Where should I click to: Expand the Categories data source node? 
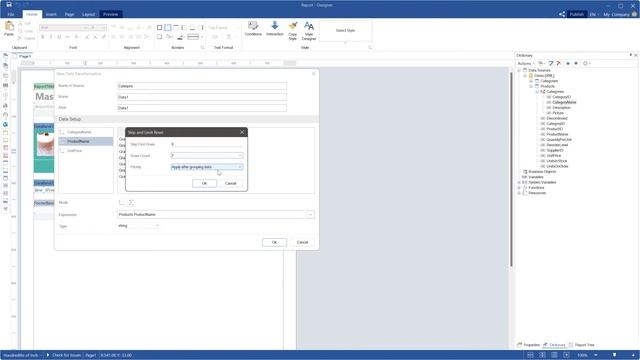point(531,81)
